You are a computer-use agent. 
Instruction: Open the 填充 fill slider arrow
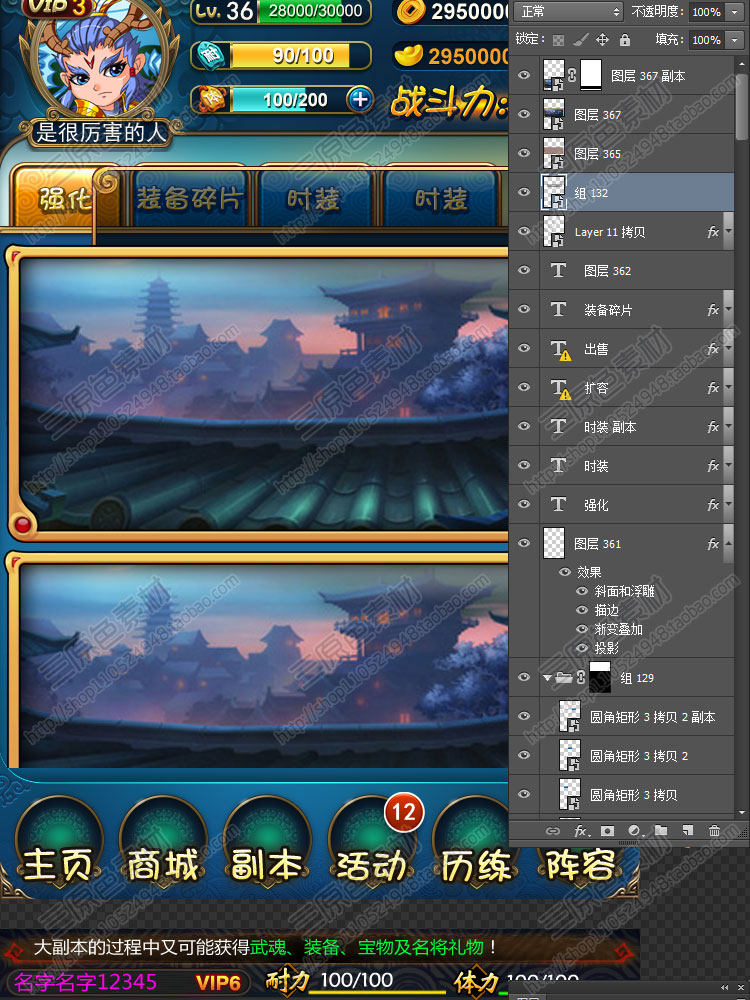point(735,40)
